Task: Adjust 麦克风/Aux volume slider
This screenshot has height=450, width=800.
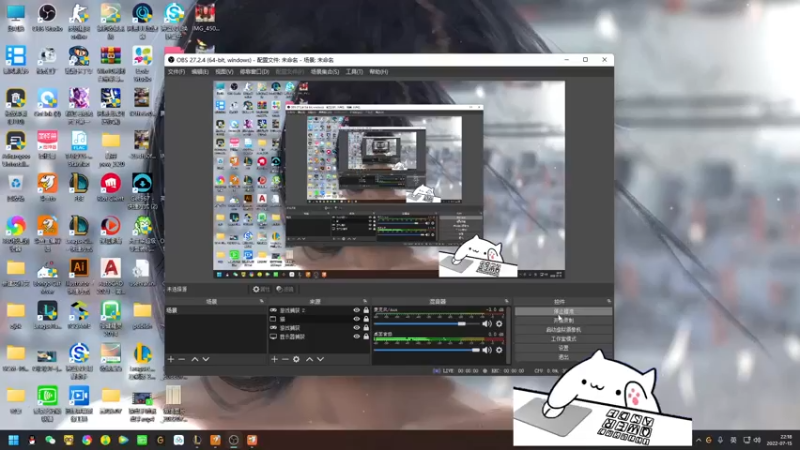Action: tap(427, 323)
